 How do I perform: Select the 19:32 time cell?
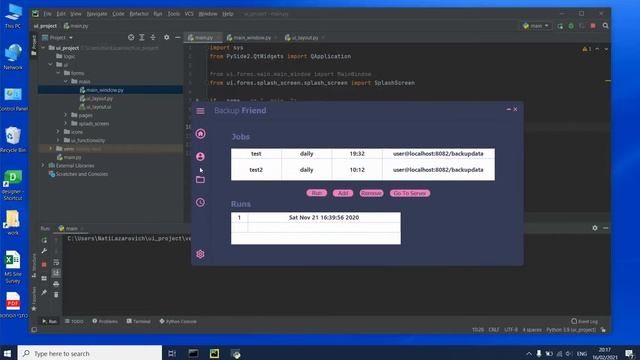point(357,153)
